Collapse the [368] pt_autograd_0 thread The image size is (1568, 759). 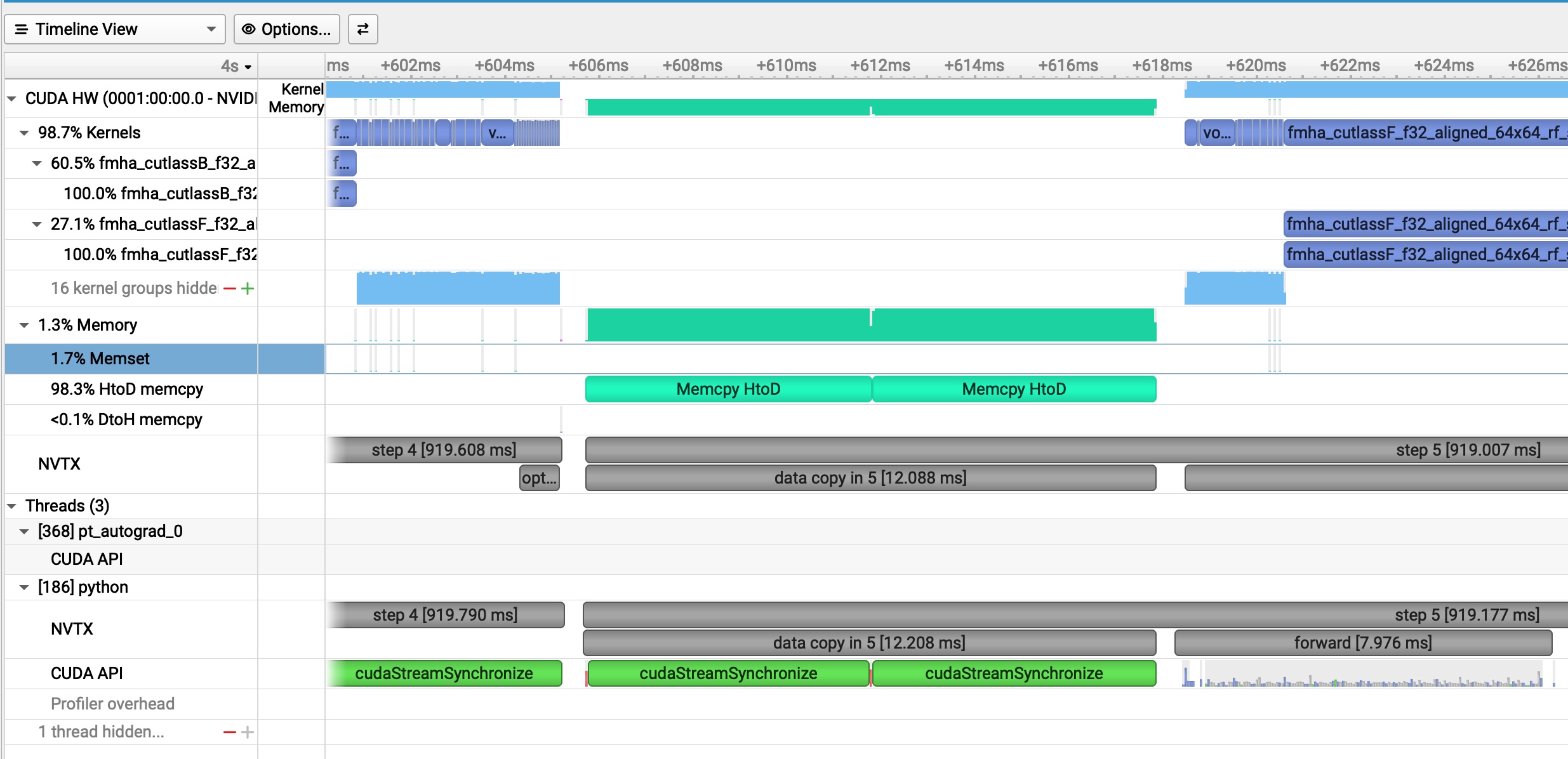tap(24, 531)
